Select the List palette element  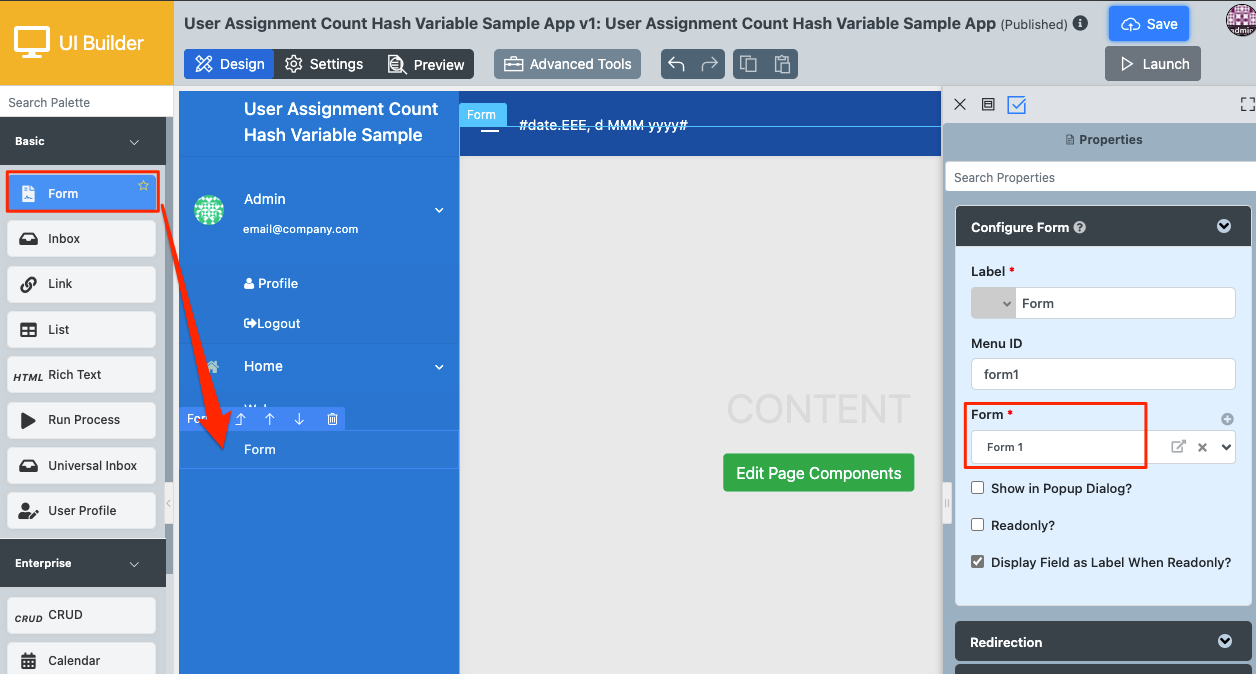81,329
